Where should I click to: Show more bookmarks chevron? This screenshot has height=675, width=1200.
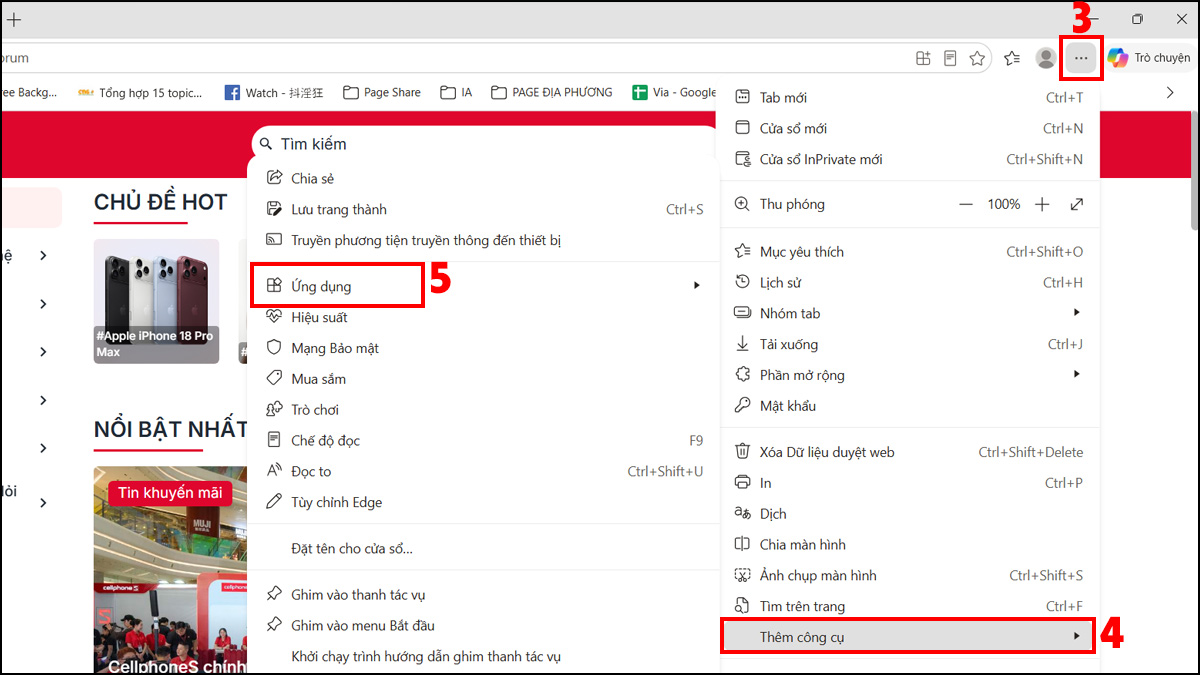point(1171,92)
